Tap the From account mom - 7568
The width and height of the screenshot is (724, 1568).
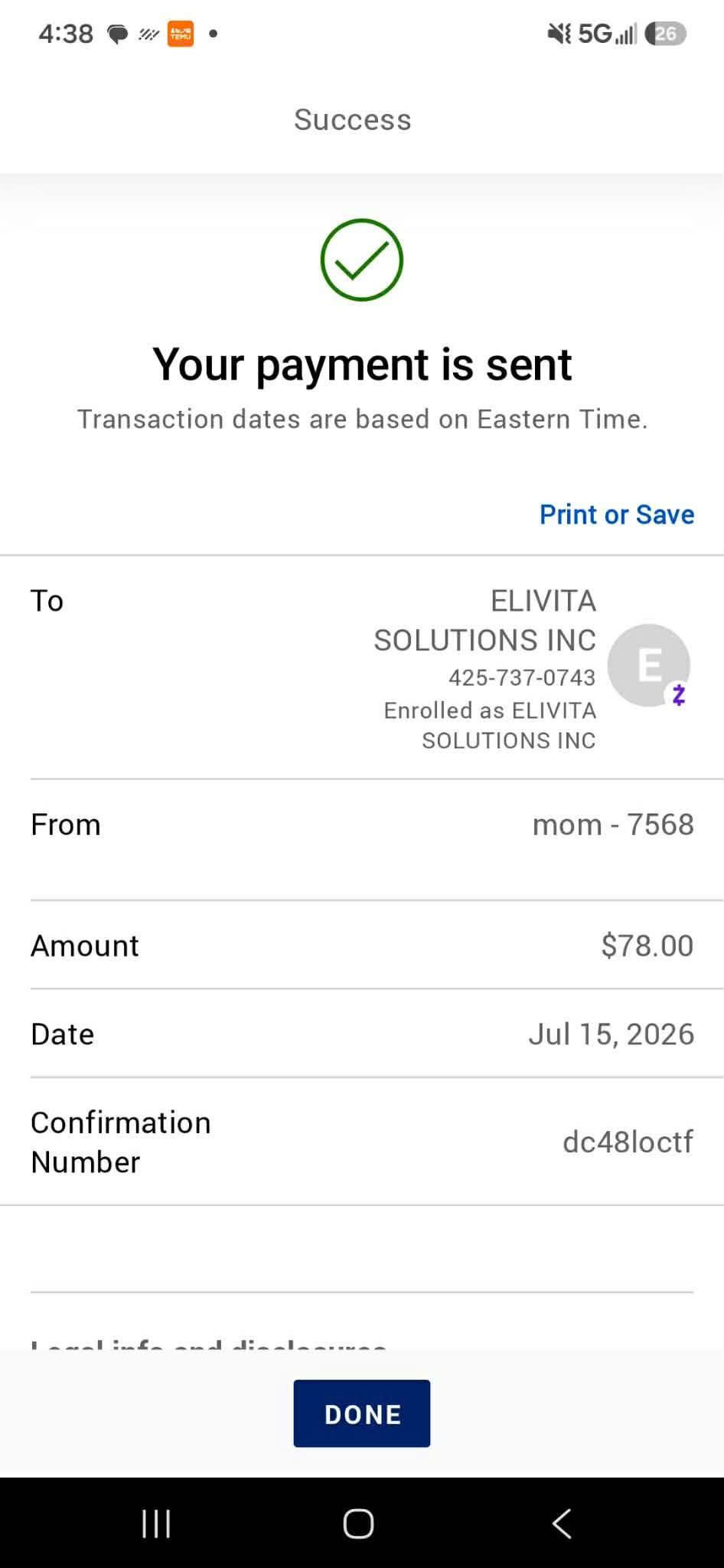(x=613, y=825)
